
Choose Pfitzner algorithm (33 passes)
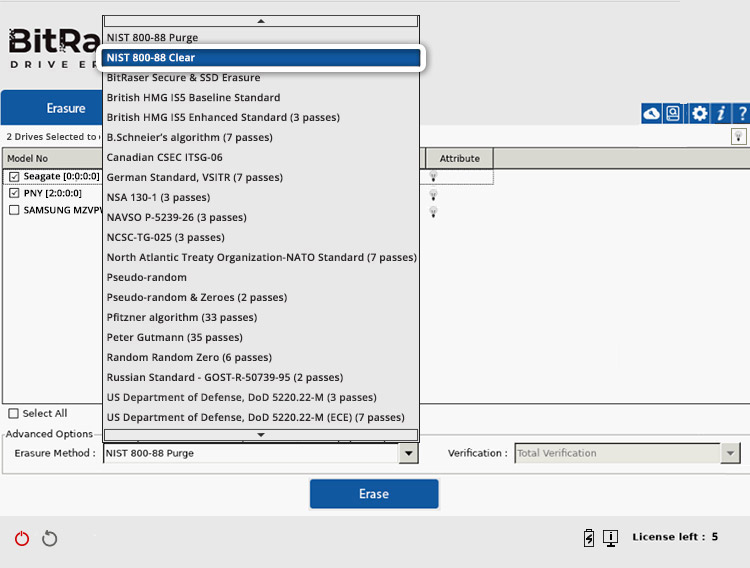[x=261, y=318]
